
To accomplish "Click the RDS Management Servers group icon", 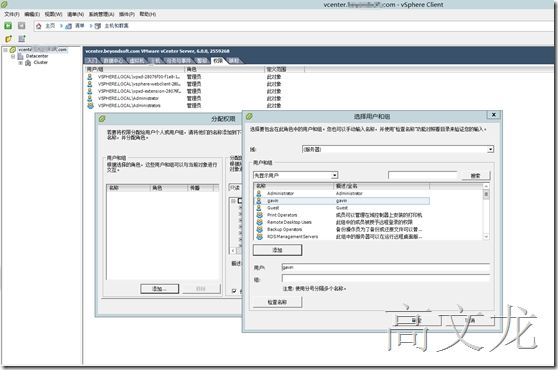I will coord(259,237).
